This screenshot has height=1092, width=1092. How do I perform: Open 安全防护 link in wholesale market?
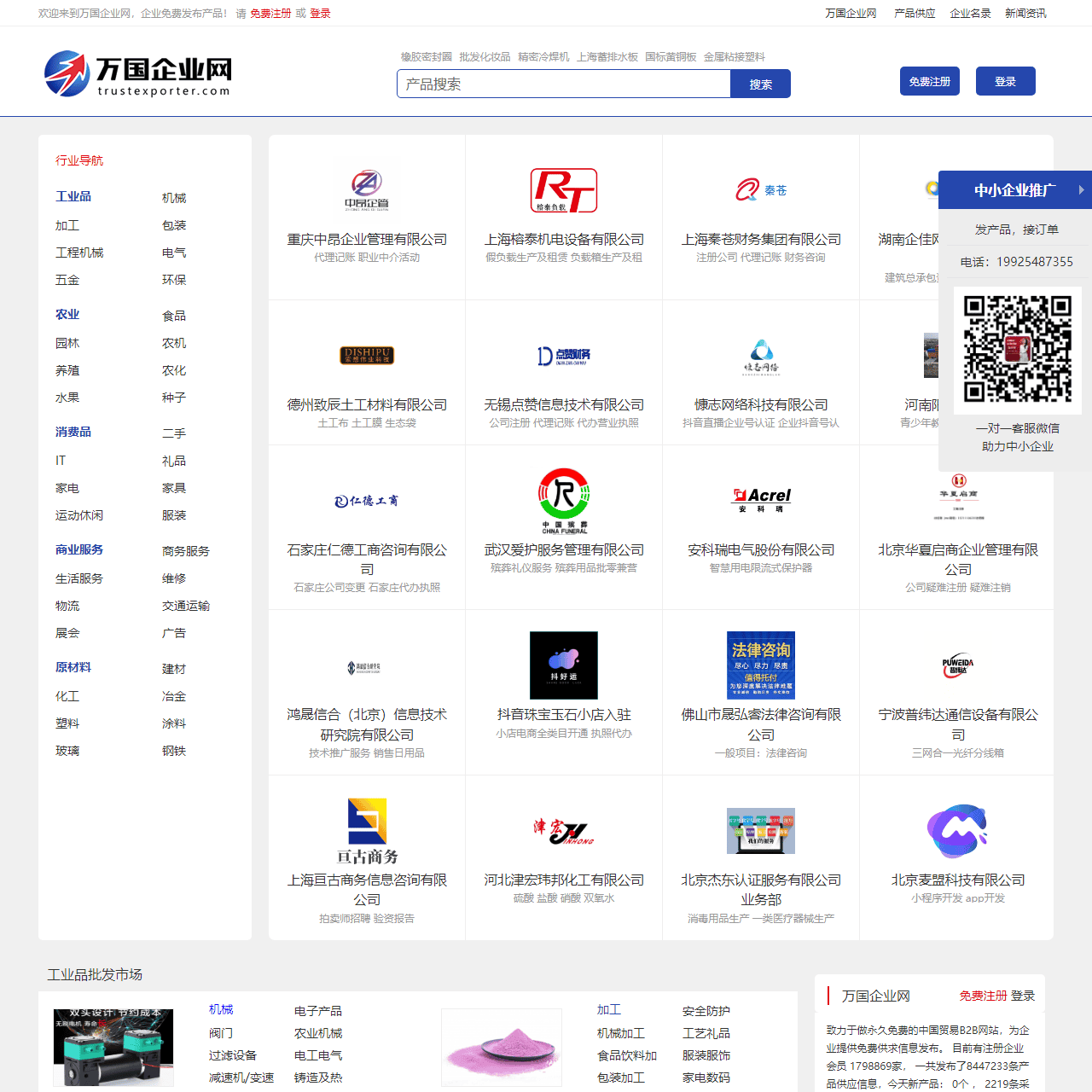[706, 1011]
